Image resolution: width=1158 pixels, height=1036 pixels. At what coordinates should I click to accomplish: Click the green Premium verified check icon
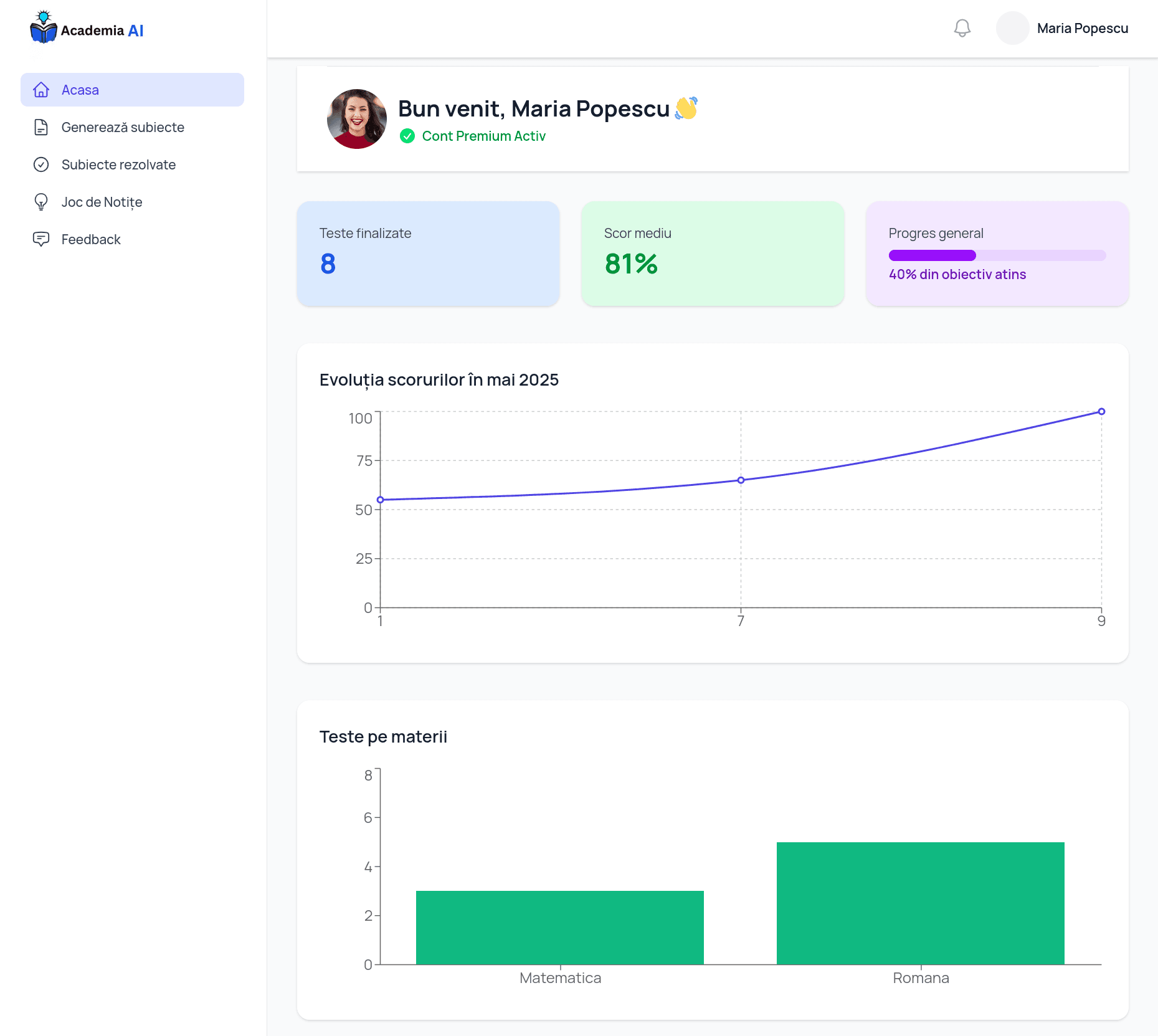(407, 136)
